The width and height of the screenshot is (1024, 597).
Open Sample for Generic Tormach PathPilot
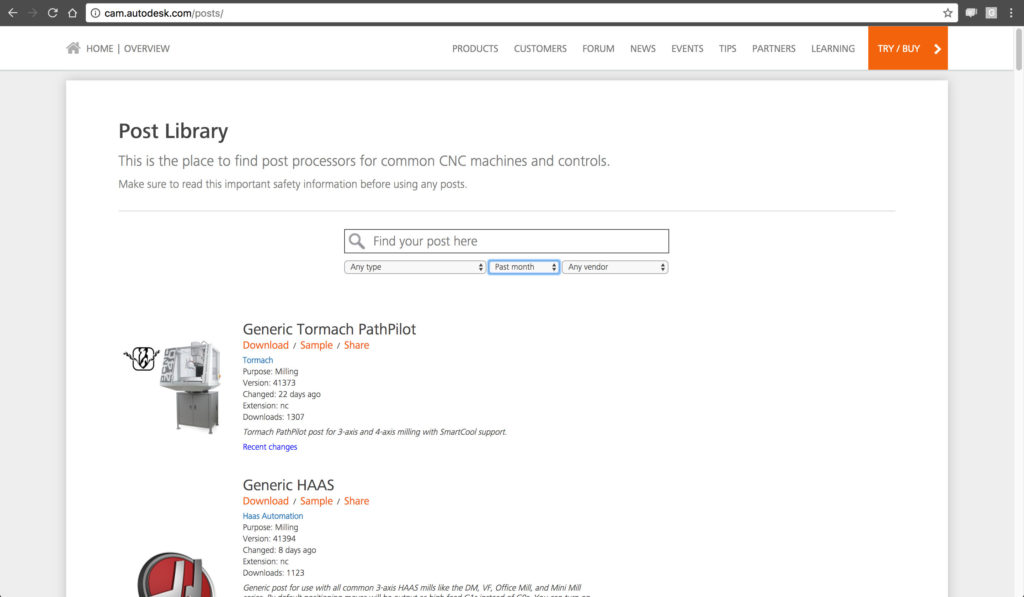click(316, 345)
